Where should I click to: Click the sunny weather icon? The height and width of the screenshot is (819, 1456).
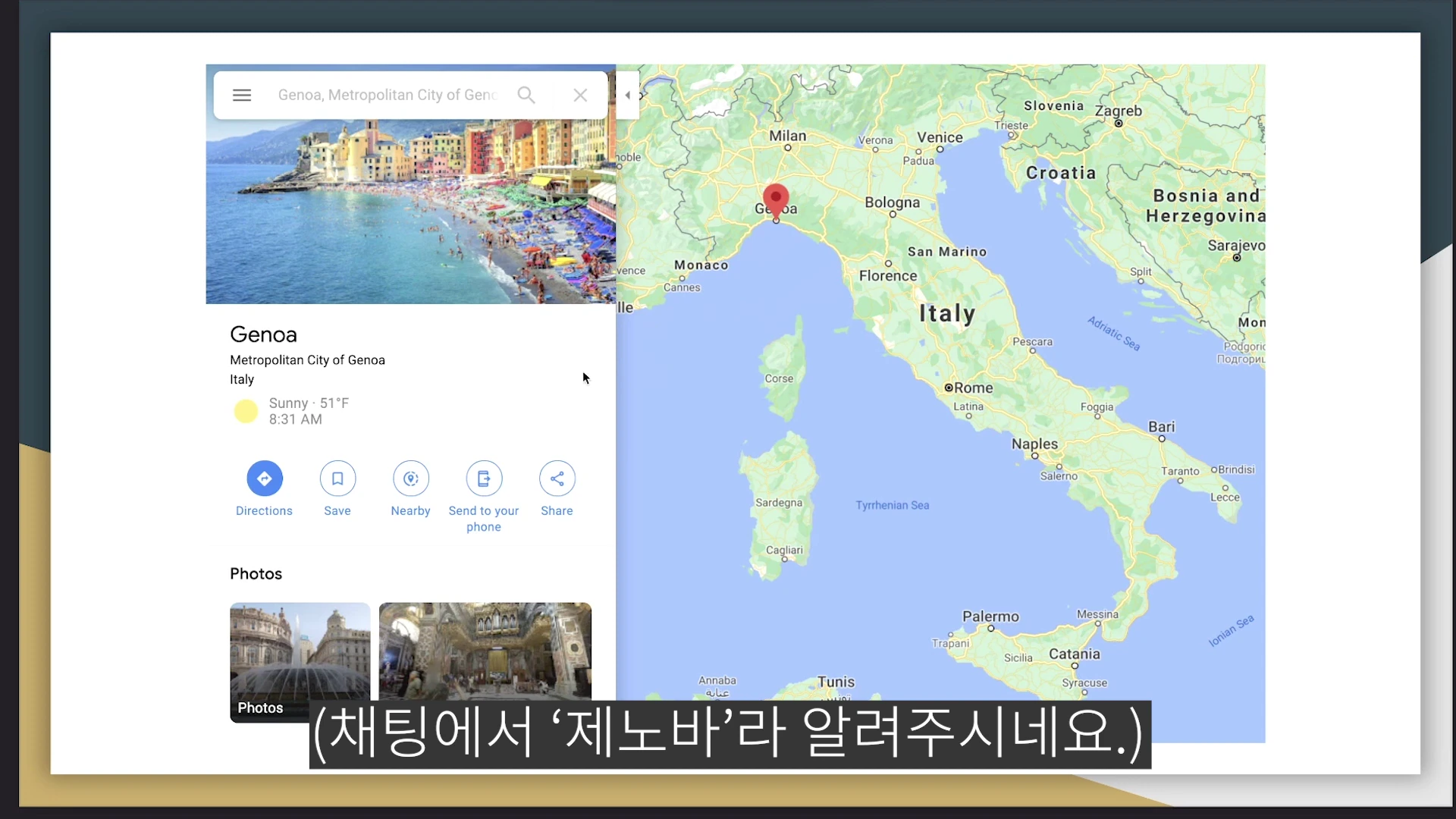(x=246, y=411)
